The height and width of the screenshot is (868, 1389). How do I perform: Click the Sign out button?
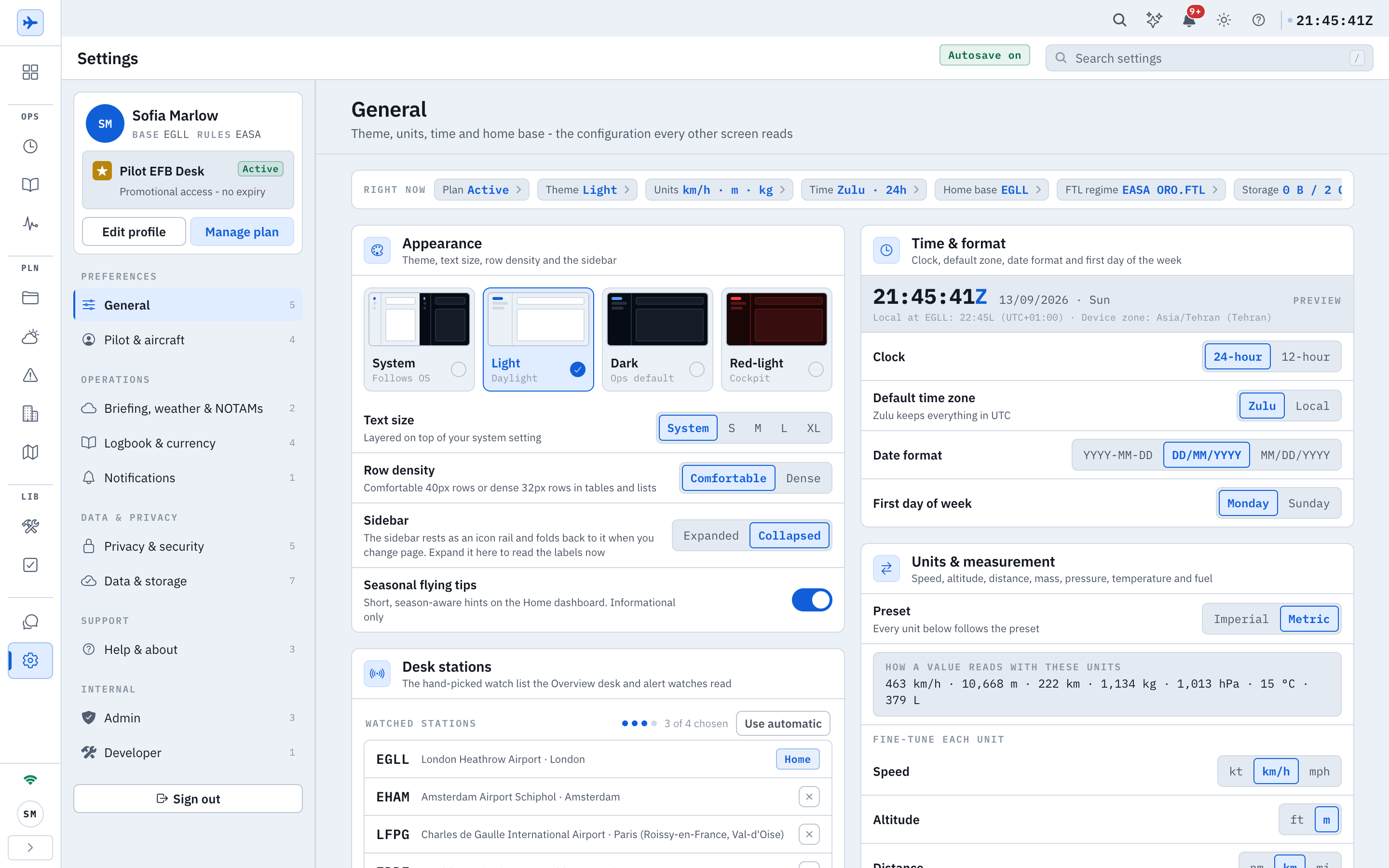pos(188,799)
